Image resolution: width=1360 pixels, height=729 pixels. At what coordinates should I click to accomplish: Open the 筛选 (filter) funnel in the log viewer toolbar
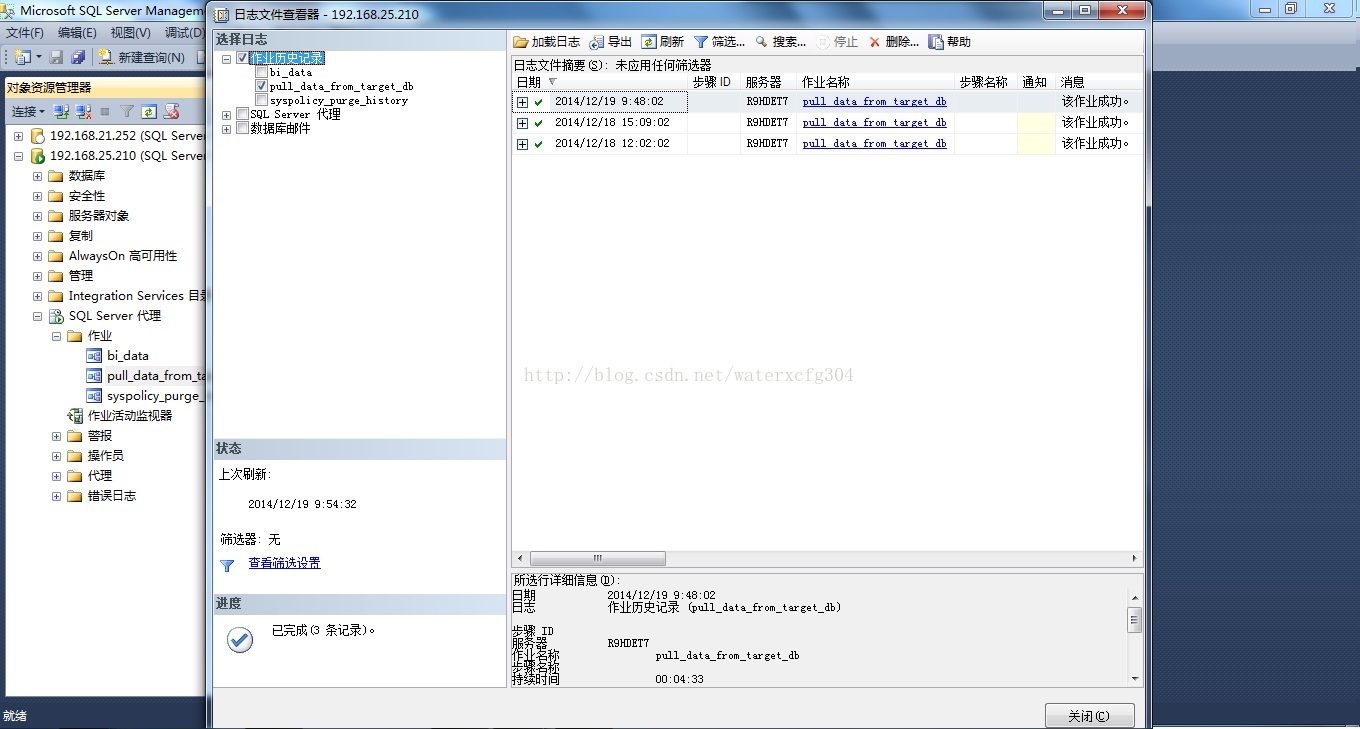click(701, 42)
